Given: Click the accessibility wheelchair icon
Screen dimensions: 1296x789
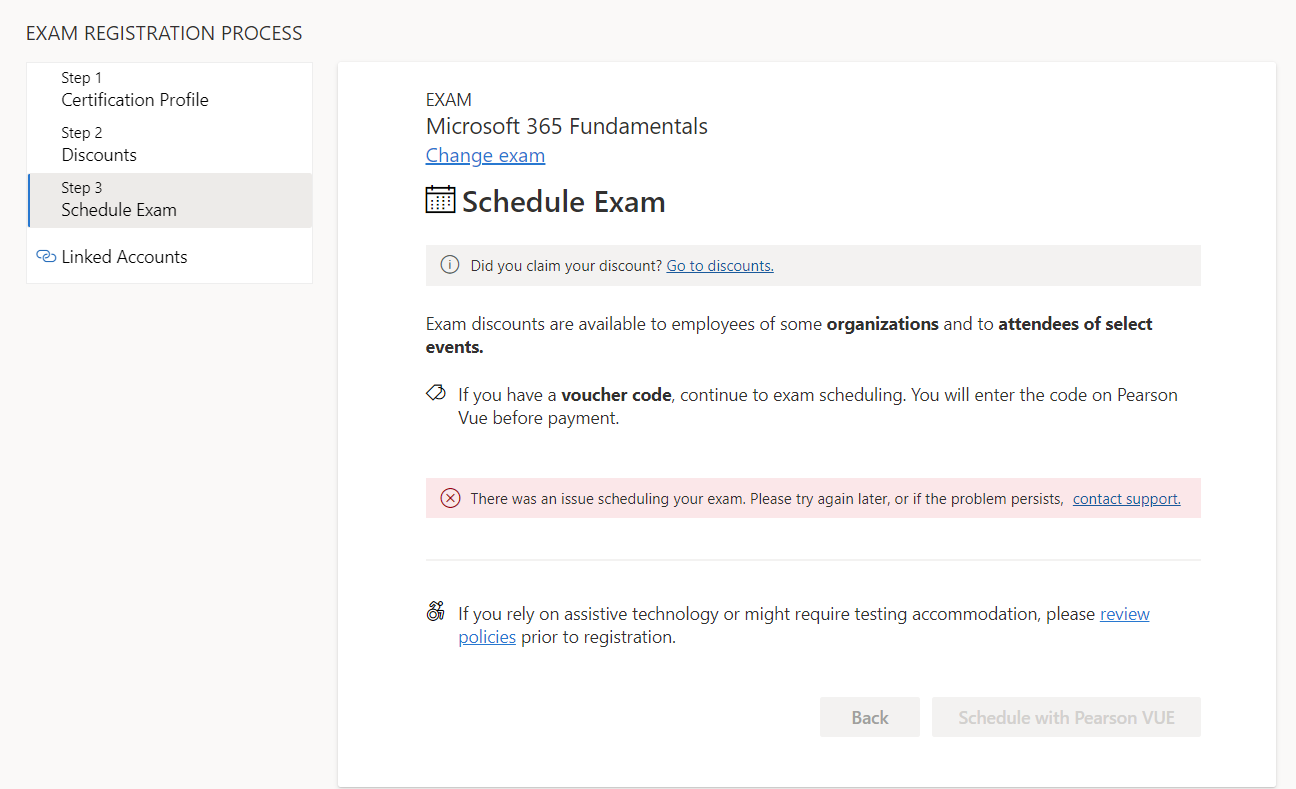Looking at the screenshot, I should click(x=436, y=612).
